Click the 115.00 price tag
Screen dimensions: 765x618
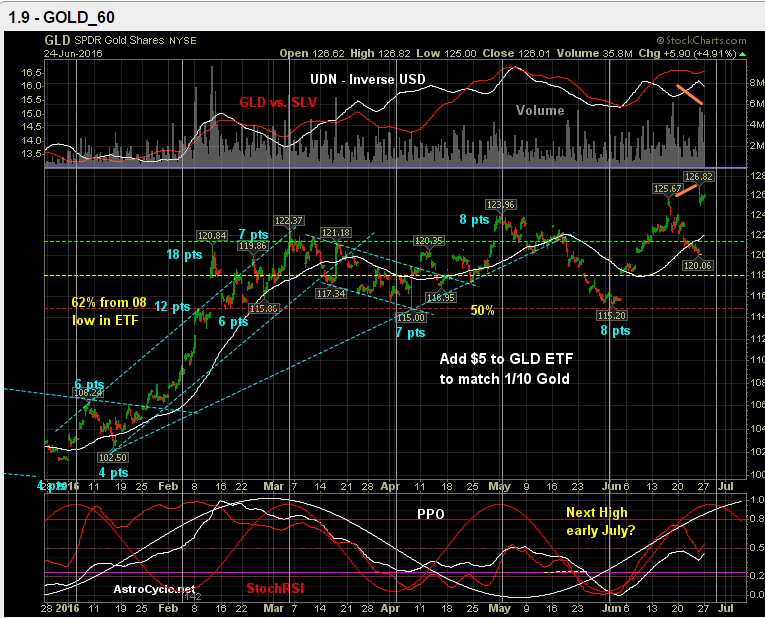pos(411,318)
